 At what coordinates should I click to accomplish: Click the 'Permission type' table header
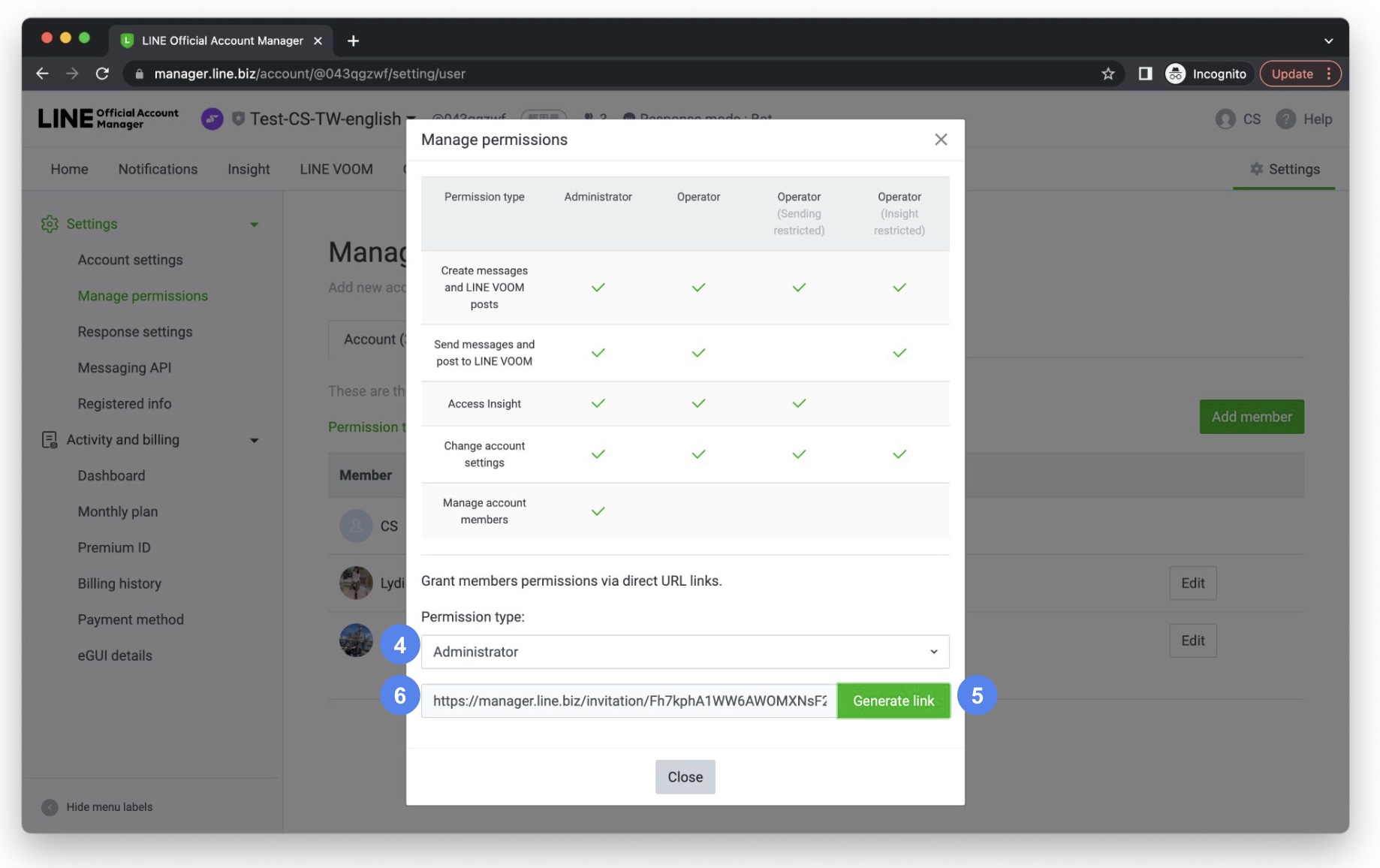coord(484,197)
